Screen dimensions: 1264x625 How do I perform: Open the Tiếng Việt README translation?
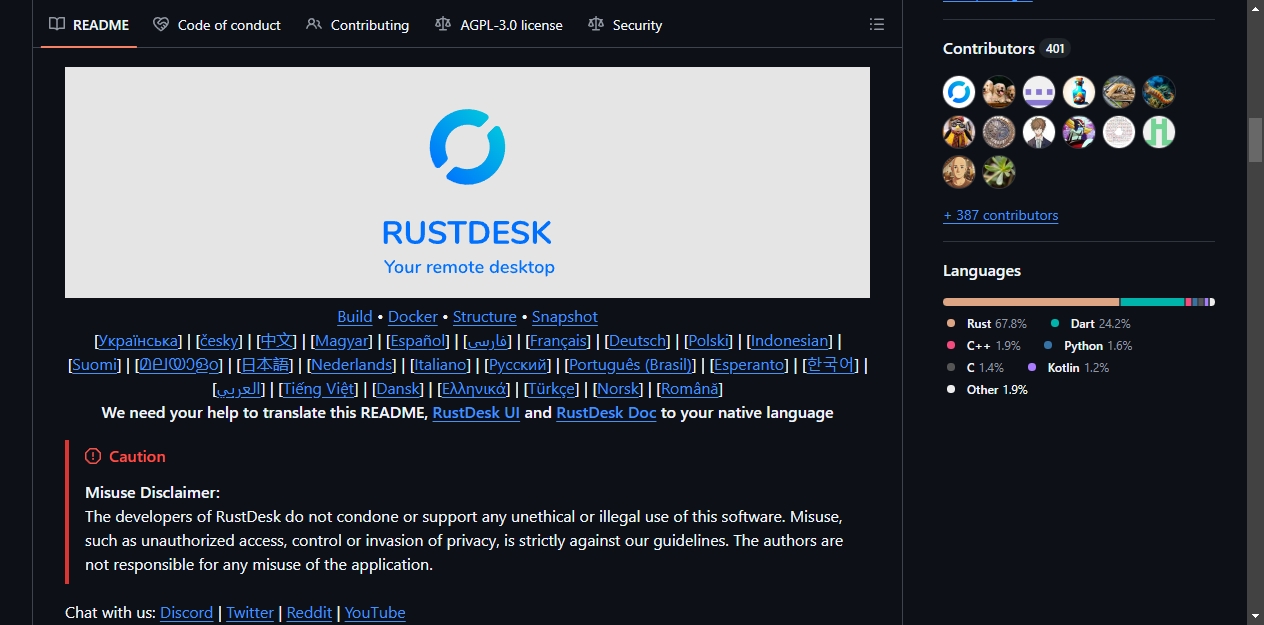[x=319, y=388]
